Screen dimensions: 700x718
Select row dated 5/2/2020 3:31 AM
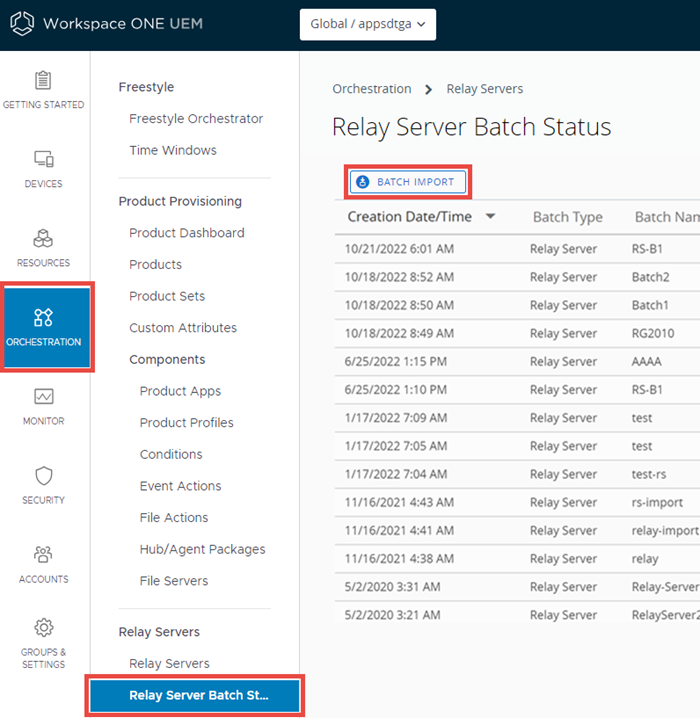[517, 587]
